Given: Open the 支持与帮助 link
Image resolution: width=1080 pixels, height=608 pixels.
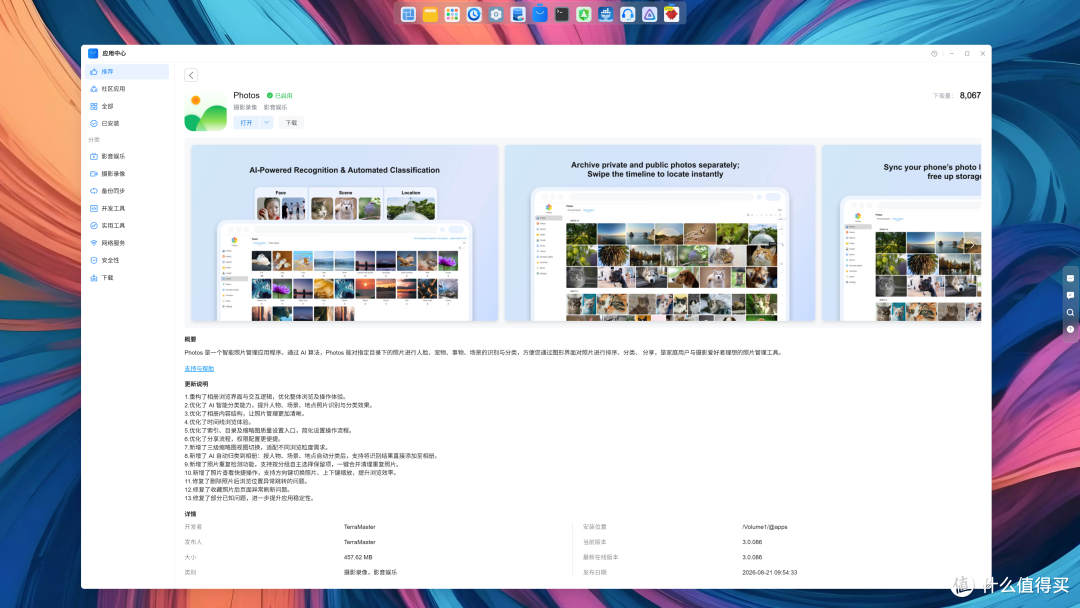Looking at the screenshot, I should pyautogui.click(x=199, y=368).
